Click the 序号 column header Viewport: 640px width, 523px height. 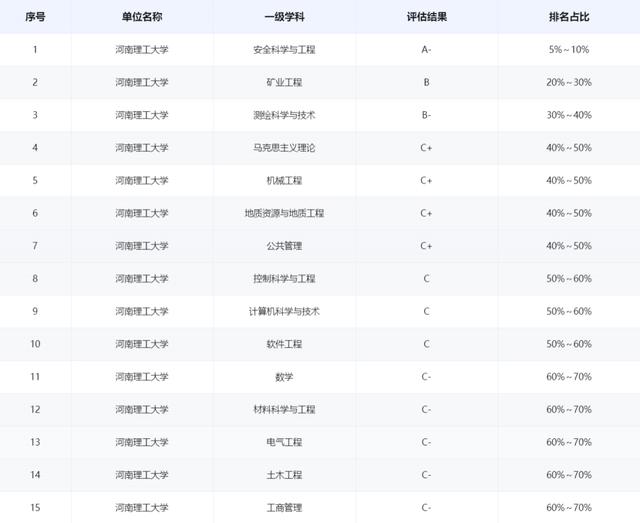point(35,17)
